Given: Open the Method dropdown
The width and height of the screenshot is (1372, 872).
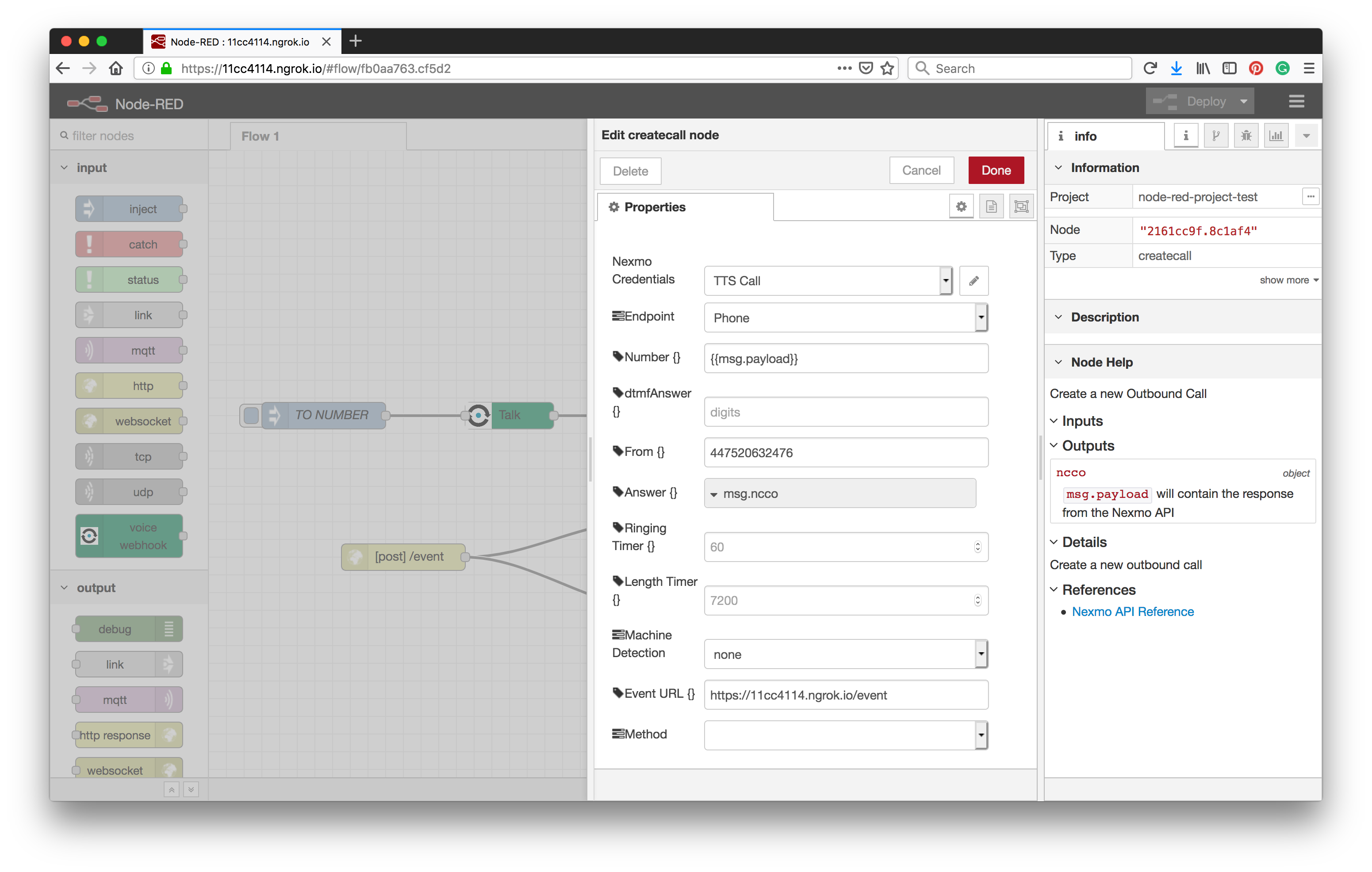Looking at the screenshot, I should [846, 735].
